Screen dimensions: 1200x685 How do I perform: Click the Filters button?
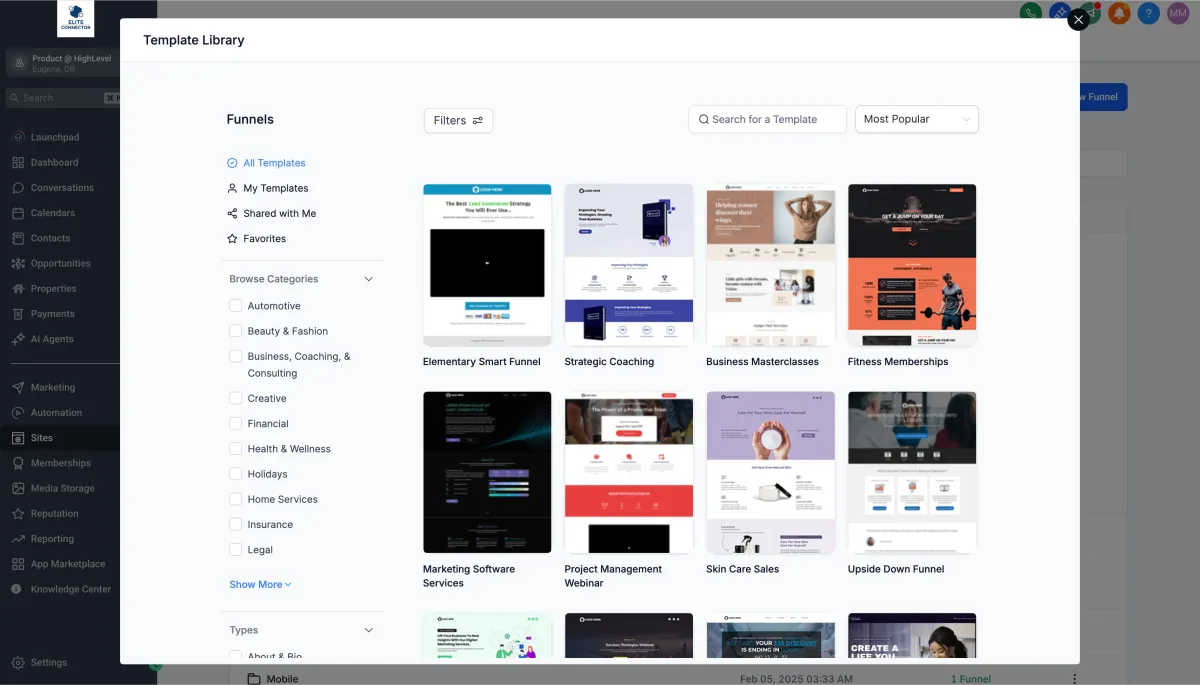coord(458,120)
